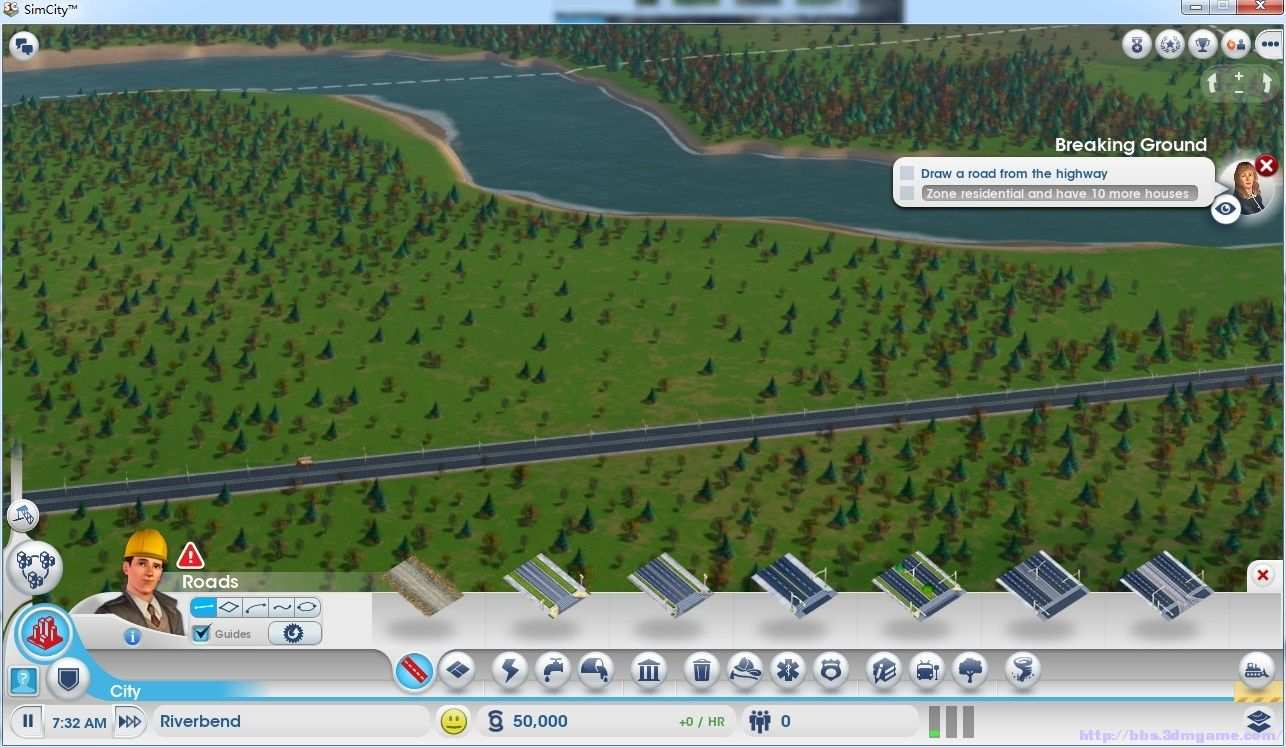This screenshot has height=748, width=1286.
Task: Toggle the Guides checkbox
Action: coord(201,633)
